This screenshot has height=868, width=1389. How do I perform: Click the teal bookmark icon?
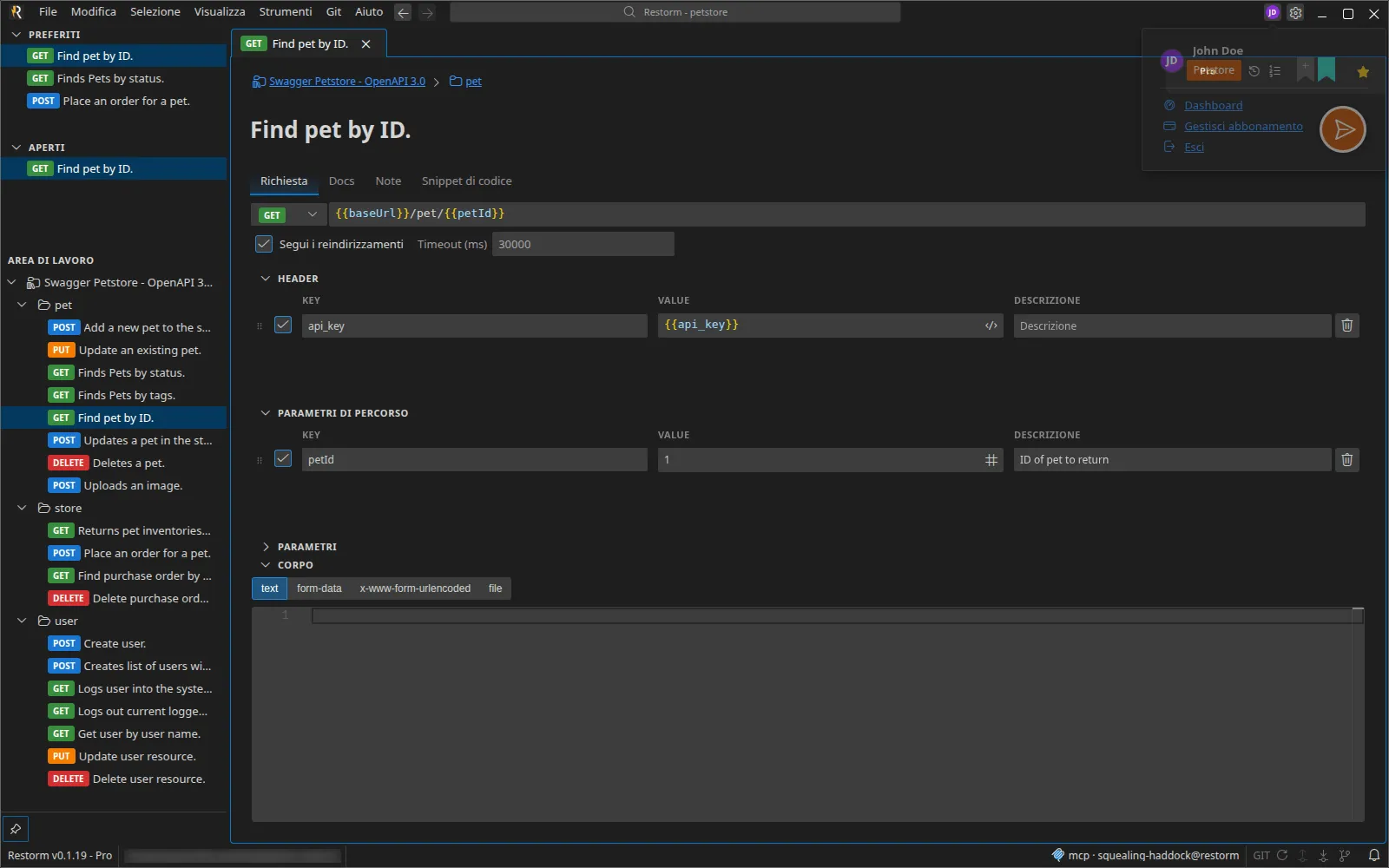1326,69
